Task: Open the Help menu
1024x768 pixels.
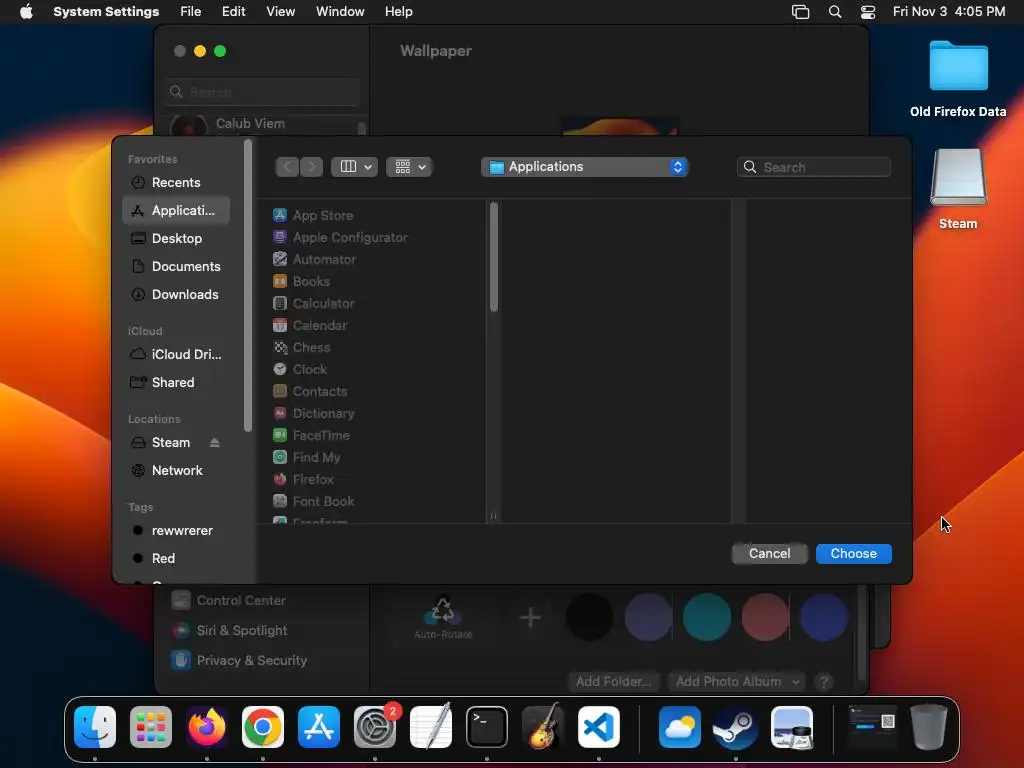Action: tap(398, 12)
